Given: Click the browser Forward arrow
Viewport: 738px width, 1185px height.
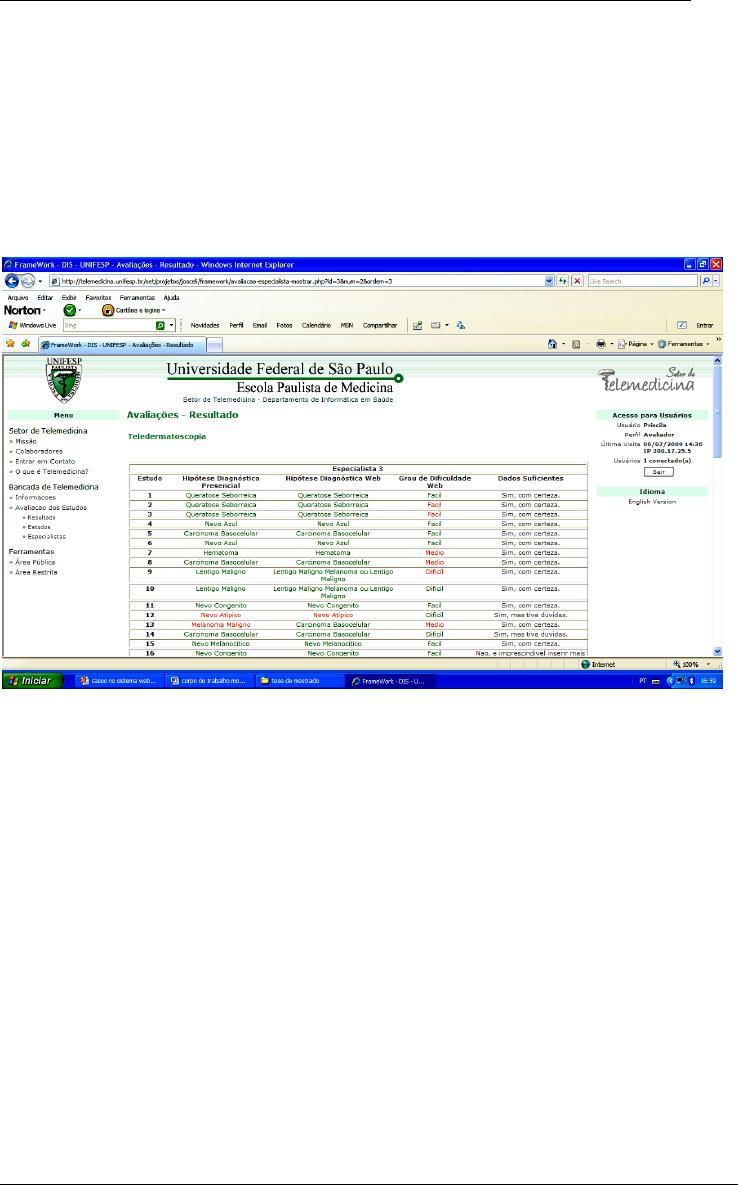Looking at the screenshot, I should [x=27, y=281].
